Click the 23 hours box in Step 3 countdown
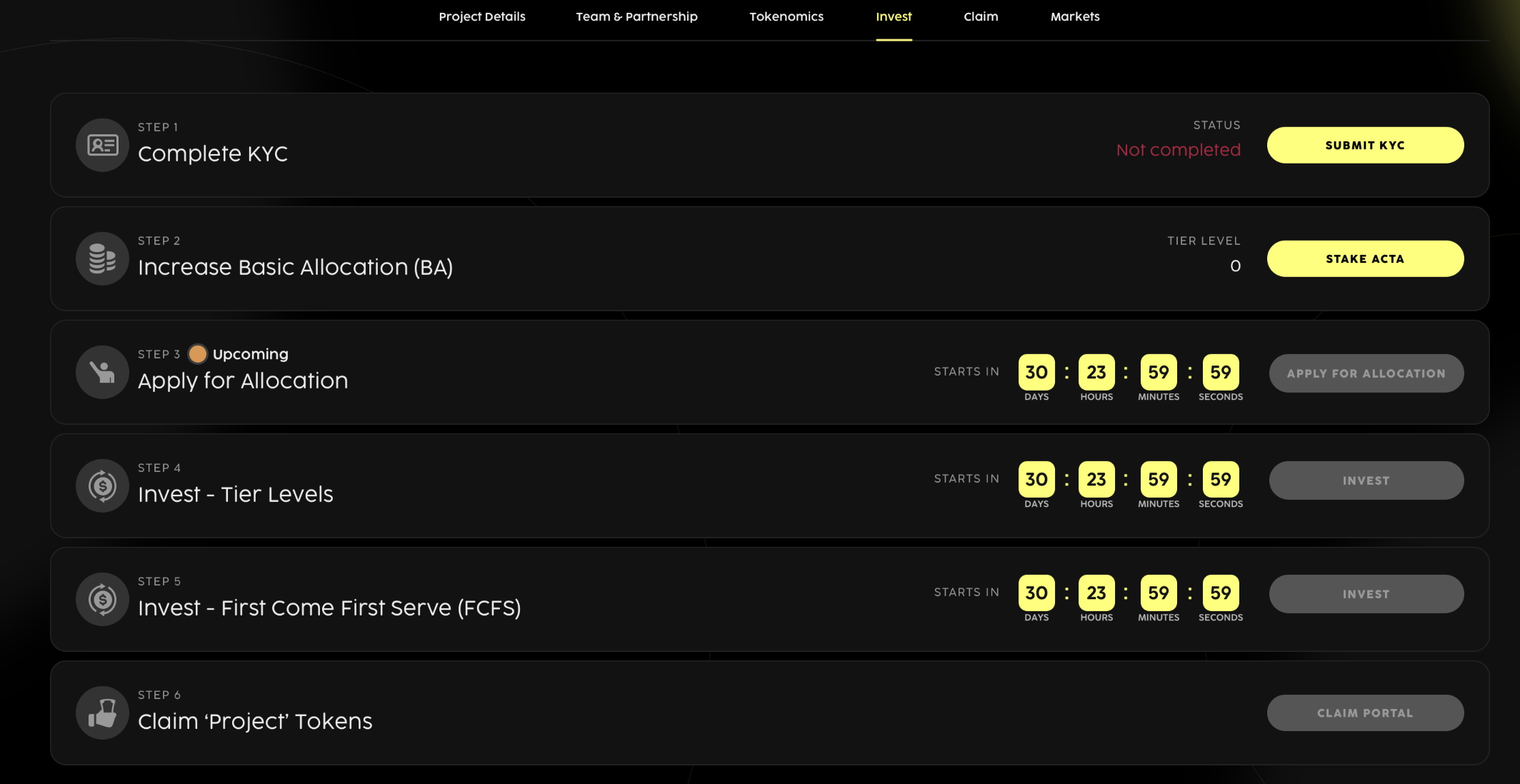 tap(1096, 372)
